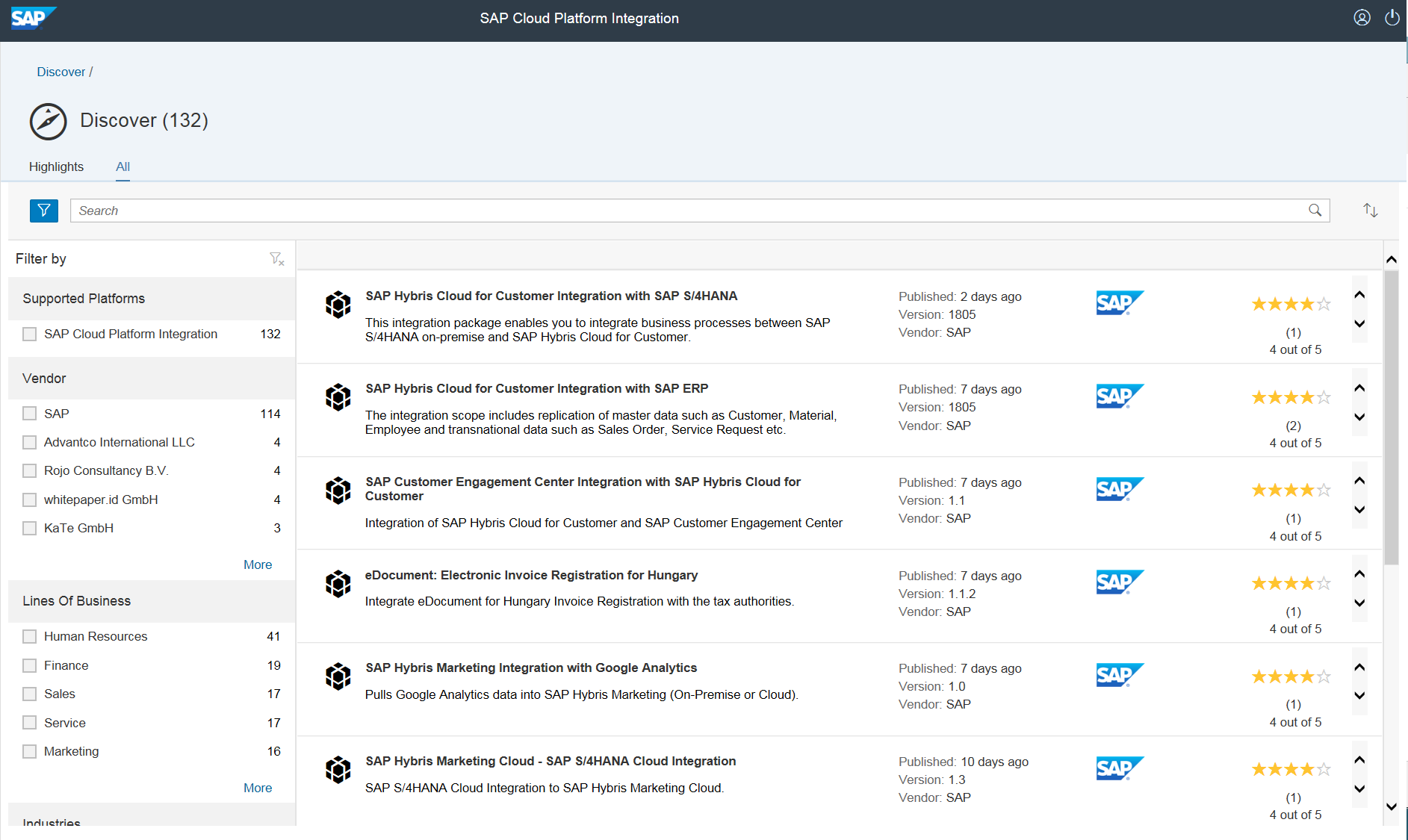This screenshot has width=1408, height=840.
Task: Click up chevron on eDocument Hungary row
Action: pyautogui.click(x=1359, y=574)
